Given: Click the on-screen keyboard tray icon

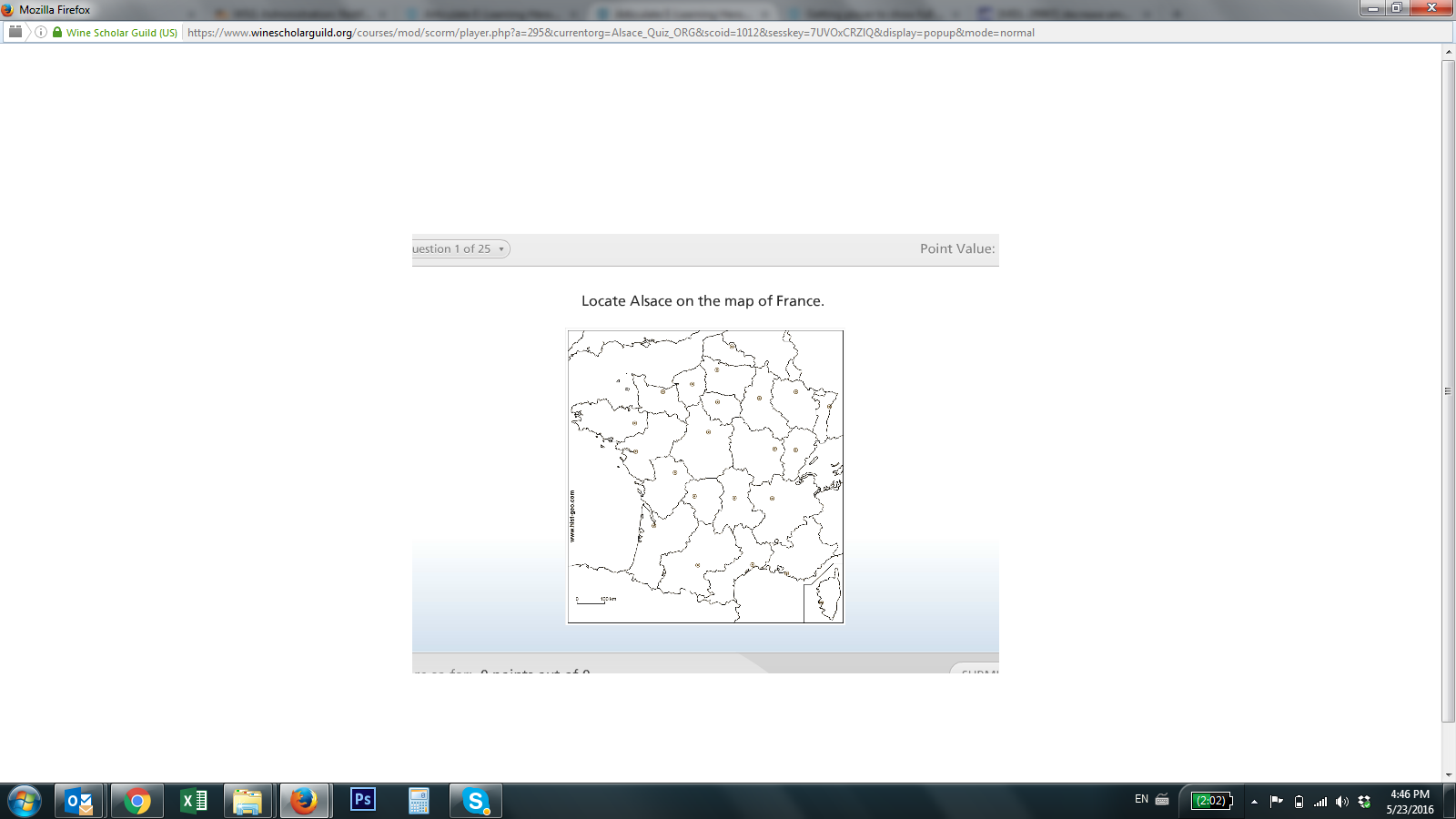Looking at the screenshot, I should coord(1162,800).
